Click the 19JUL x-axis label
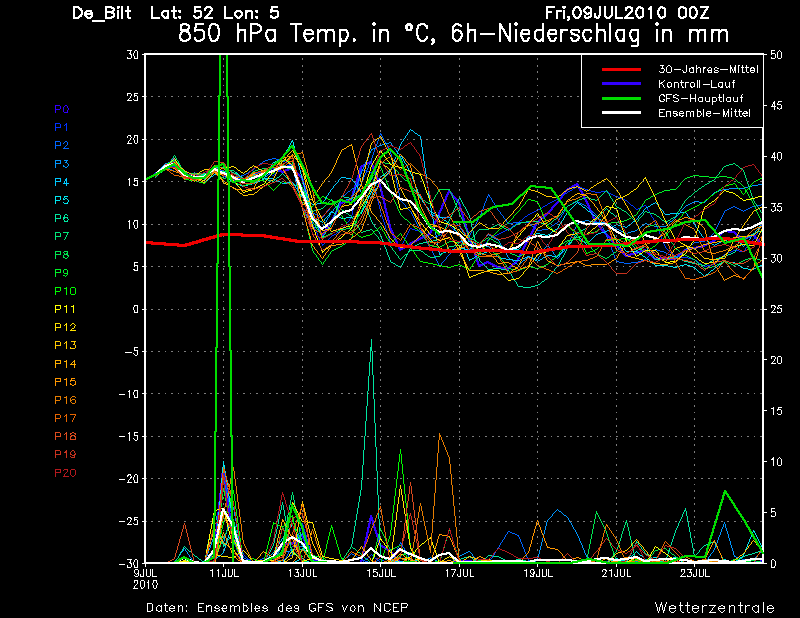Screen dimensions: 800x618 [538, 574]
